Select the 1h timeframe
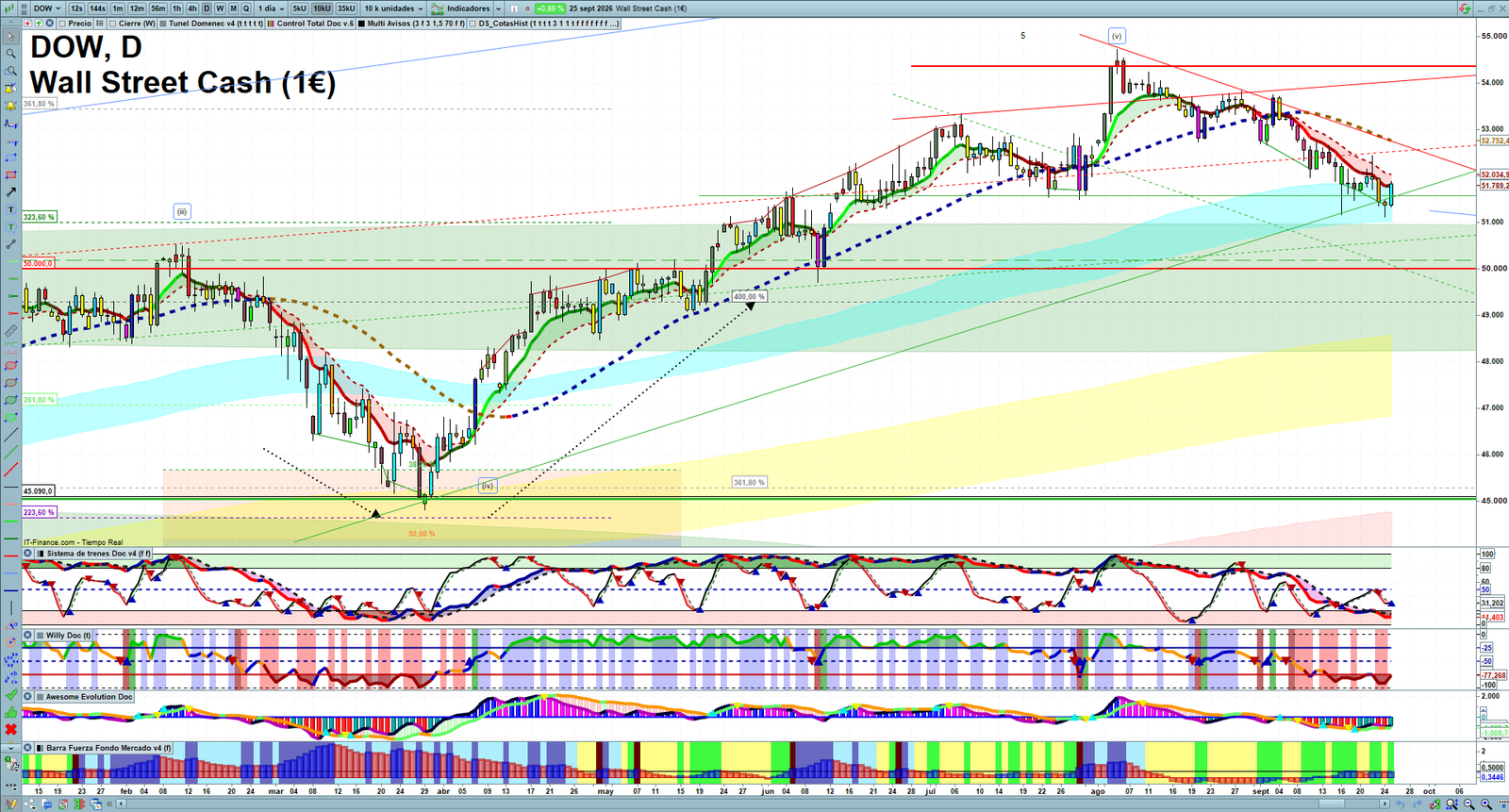Viewport: 1509px width, 812px height. pyautogui.click(x=176, y=8)
